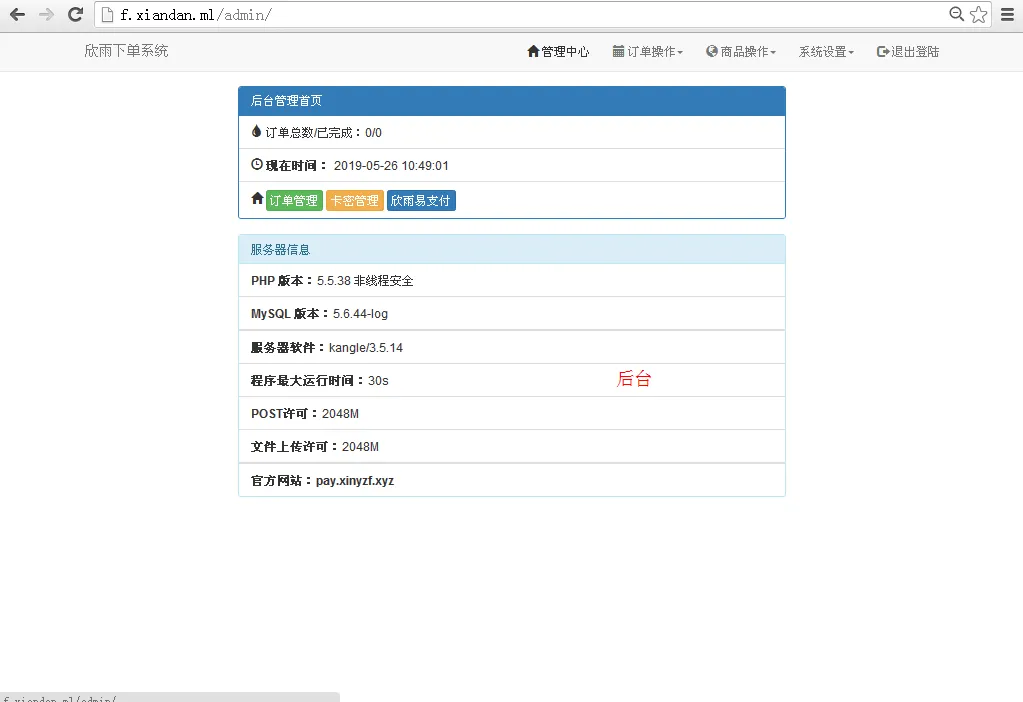Click the house icon beside 管理中心

click(x=531, y=51)
